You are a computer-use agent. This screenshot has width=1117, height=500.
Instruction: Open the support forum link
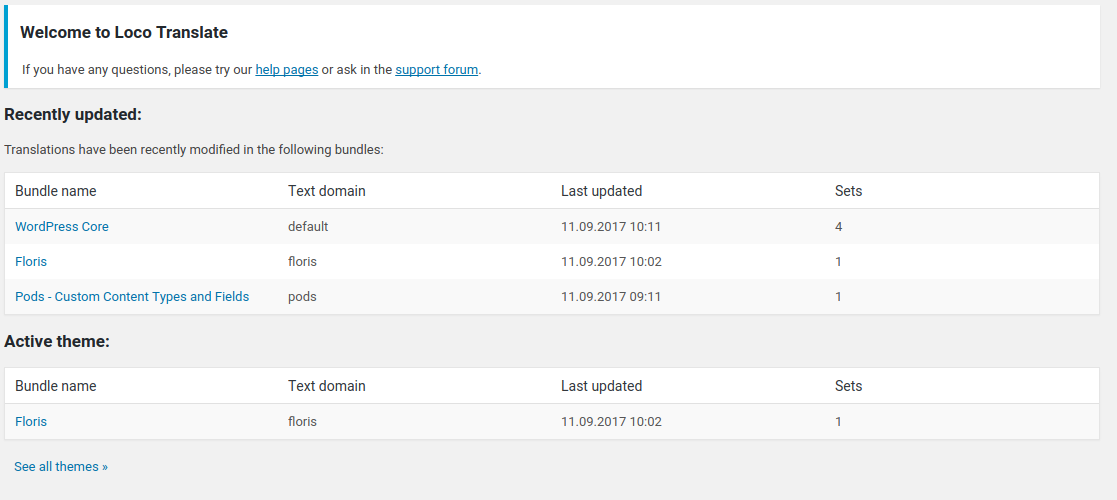click(437, 70)
